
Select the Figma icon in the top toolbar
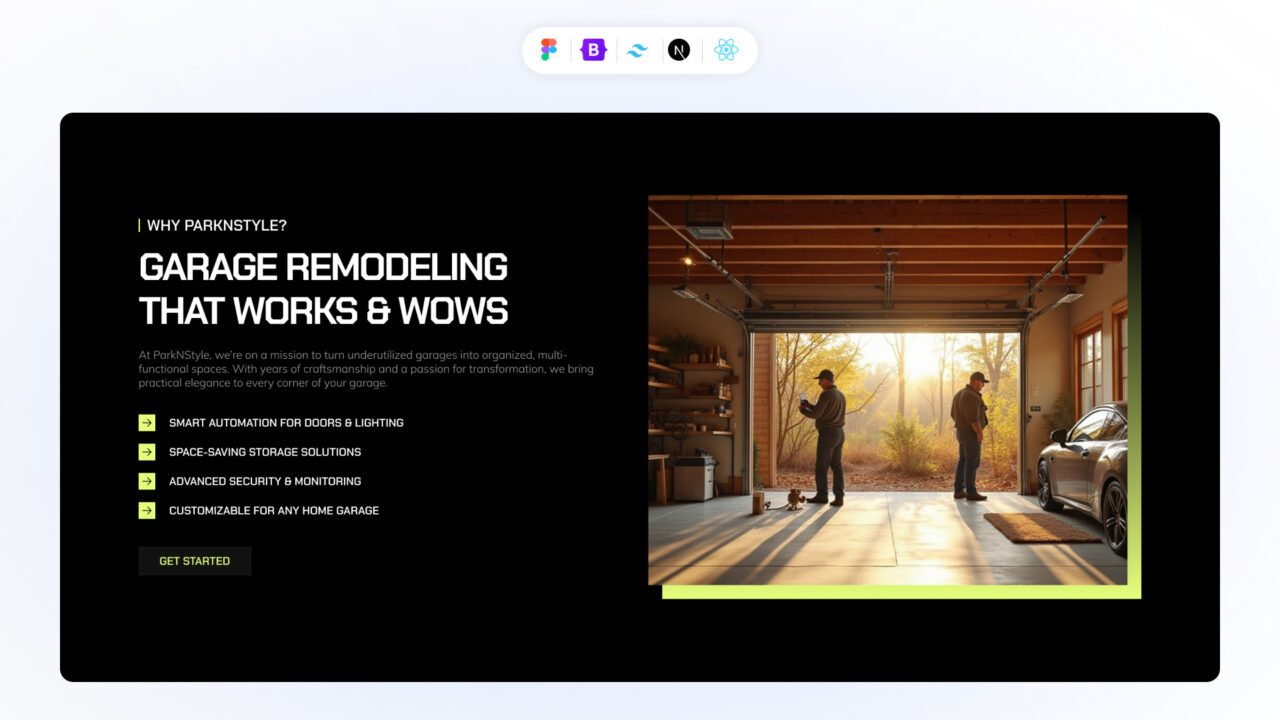click(547, 49)
